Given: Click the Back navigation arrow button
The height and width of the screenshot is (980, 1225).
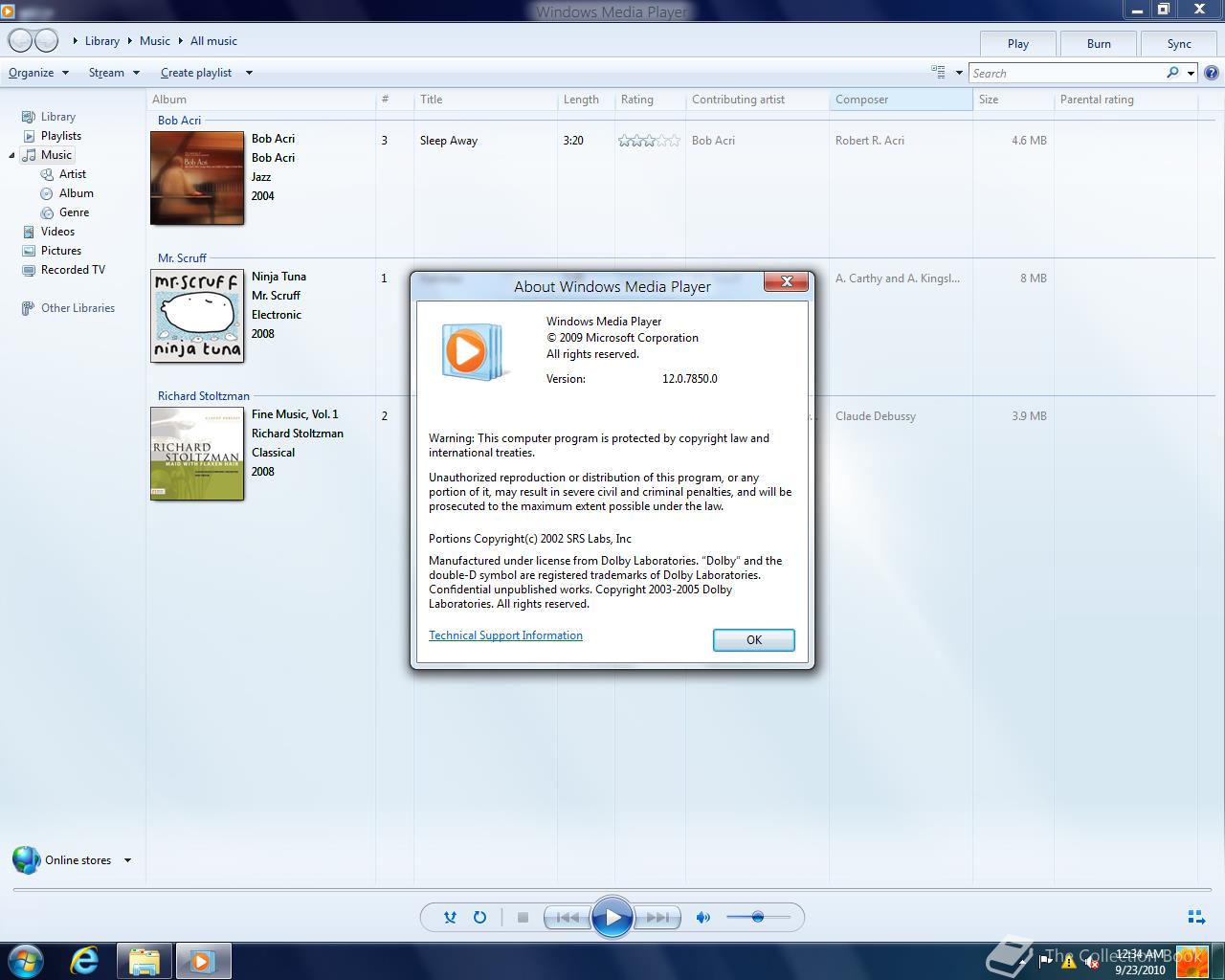Looking at the screenshot, I should 20,41.
